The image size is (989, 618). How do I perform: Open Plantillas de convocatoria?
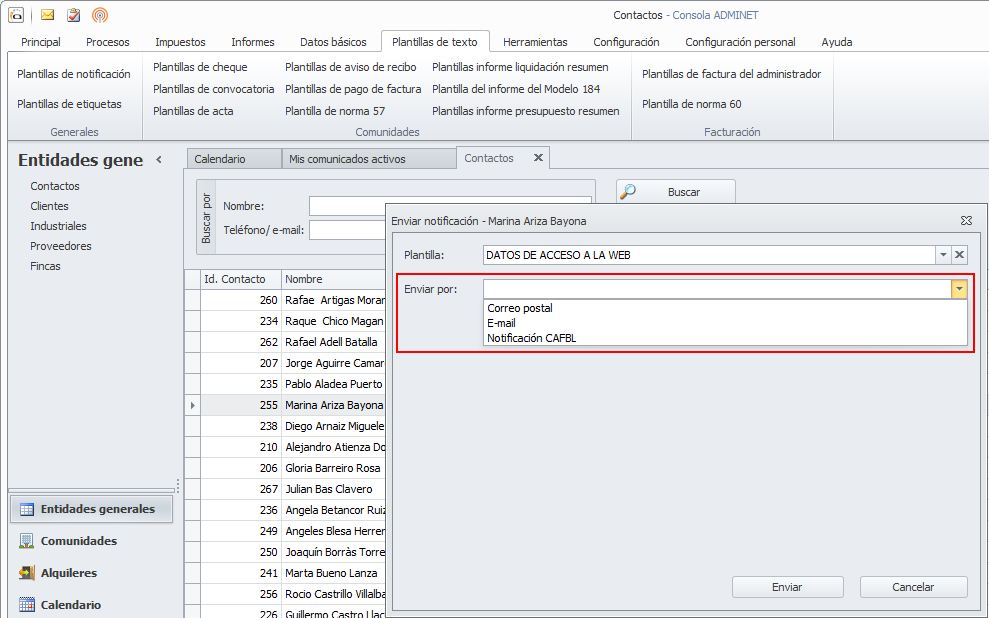click(214, 89)
